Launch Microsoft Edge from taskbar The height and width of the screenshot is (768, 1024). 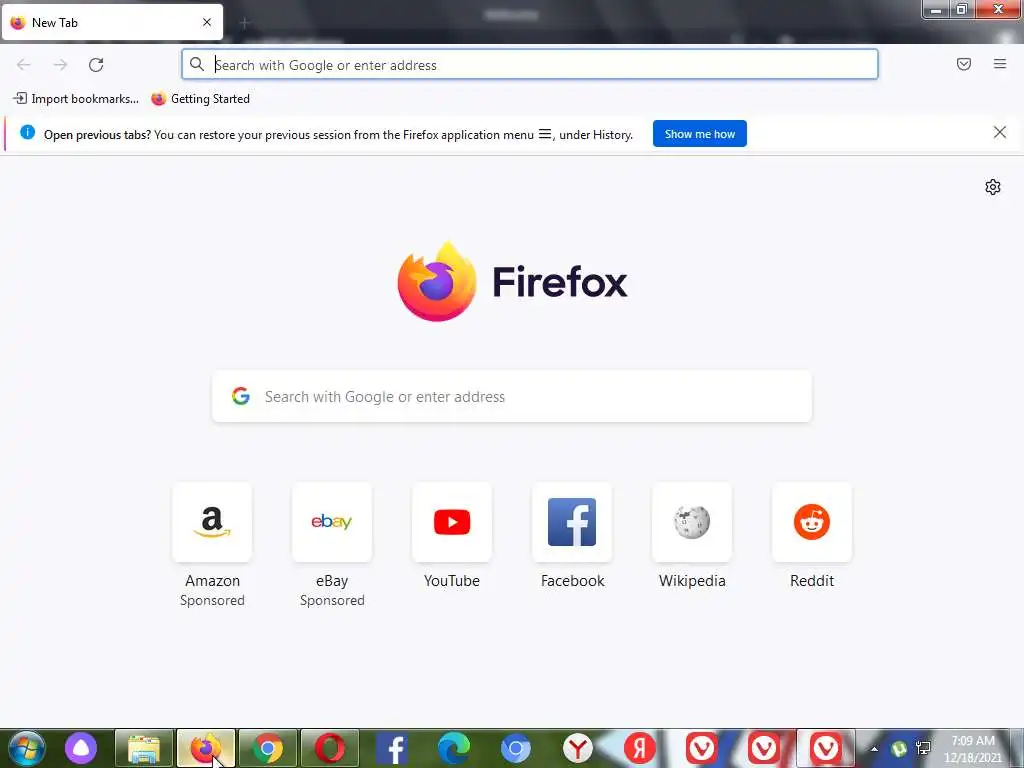(453, 748)
